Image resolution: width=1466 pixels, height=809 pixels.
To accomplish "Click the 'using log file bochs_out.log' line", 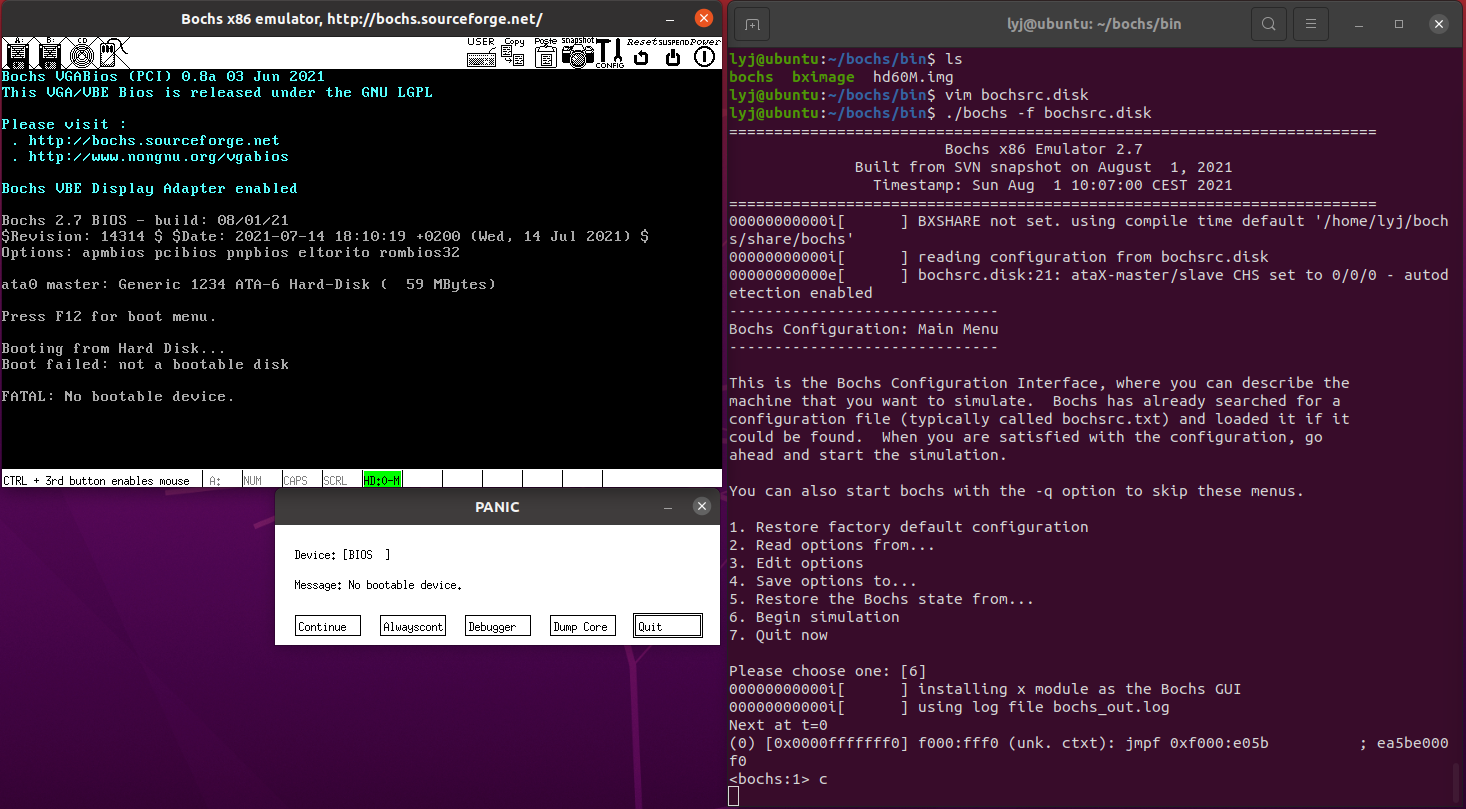I will (x=949, y=707).
